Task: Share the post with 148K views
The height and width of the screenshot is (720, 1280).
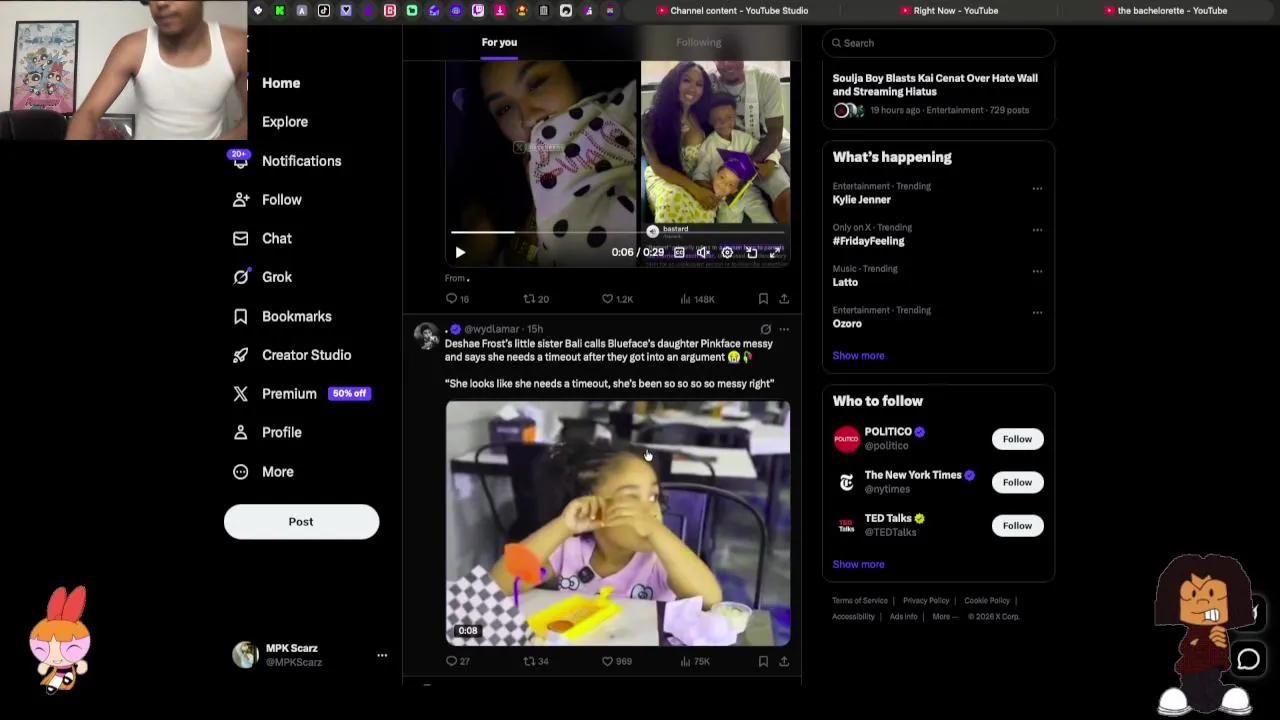Action: (x=784, y=299)
